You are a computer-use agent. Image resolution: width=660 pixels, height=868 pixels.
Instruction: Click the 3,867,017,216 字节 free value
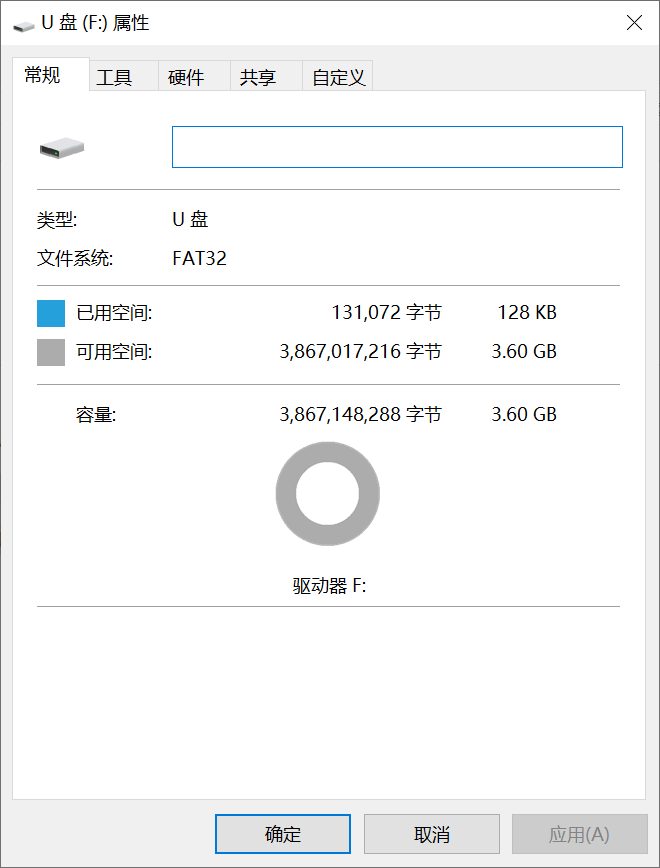pyautogui.click(x=360, y=352)
